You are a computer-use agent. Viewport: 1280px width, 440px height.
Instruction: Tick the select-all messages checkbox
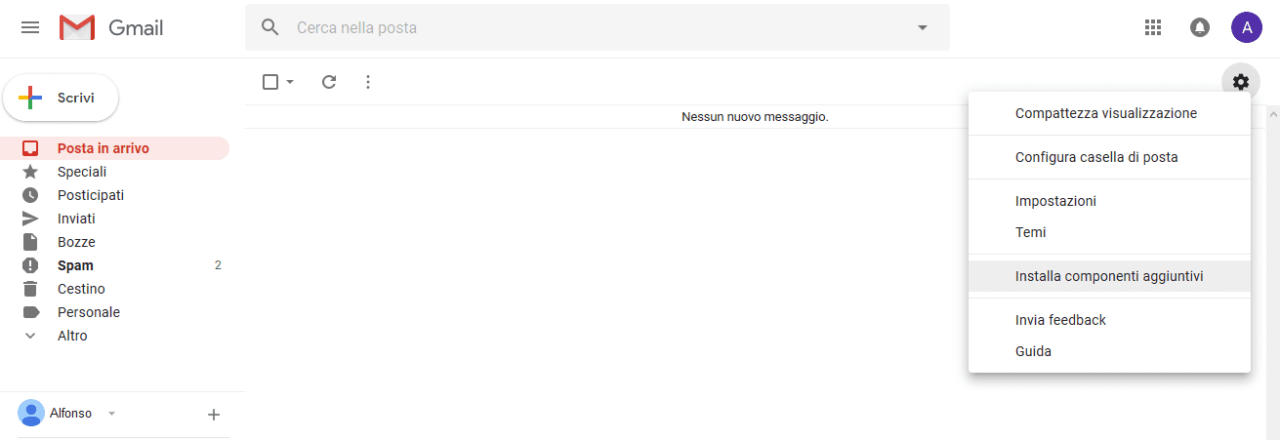pos(270,82)
